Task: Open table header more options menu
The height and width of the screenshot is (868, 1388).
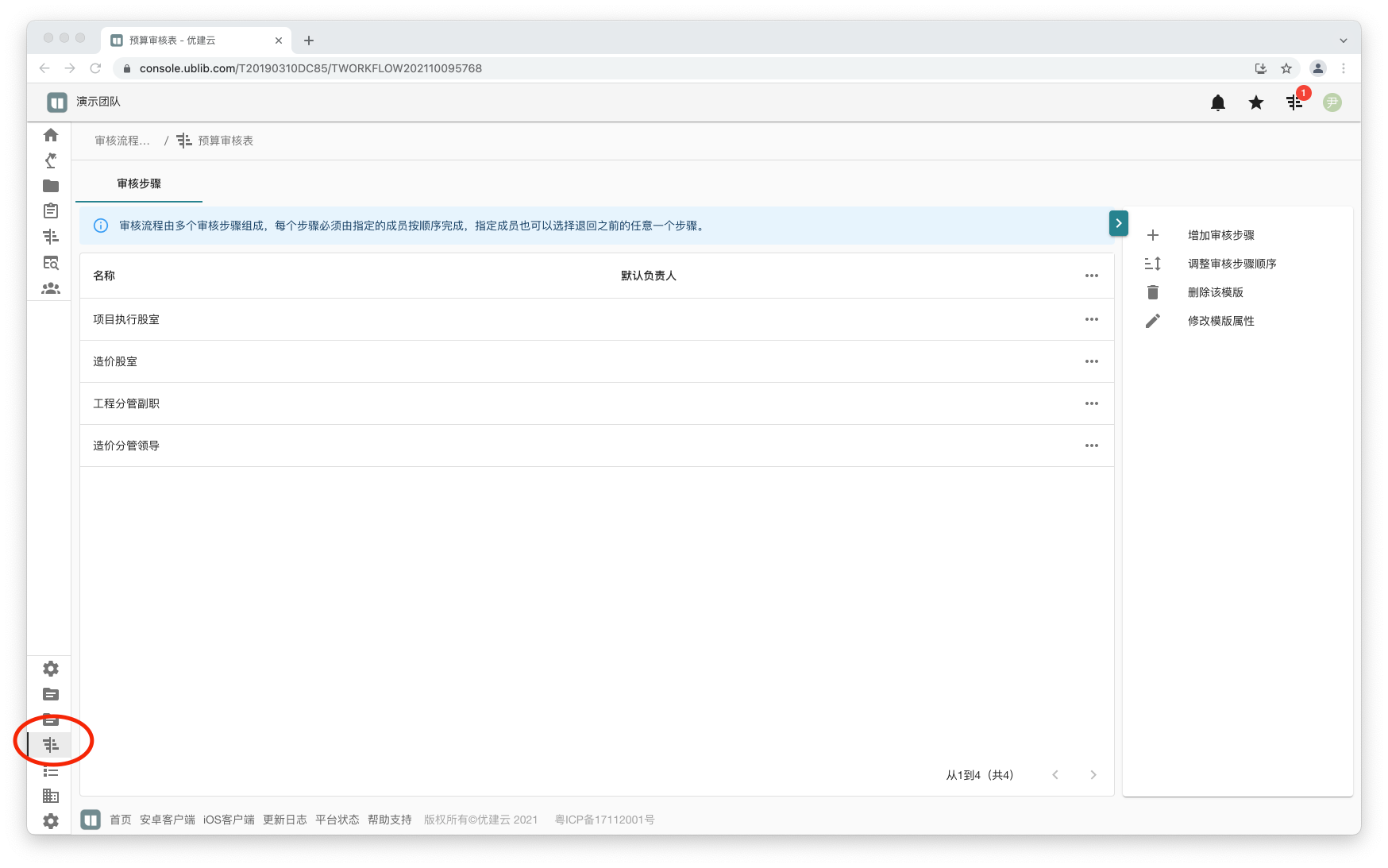Action: pos(1091,276)
